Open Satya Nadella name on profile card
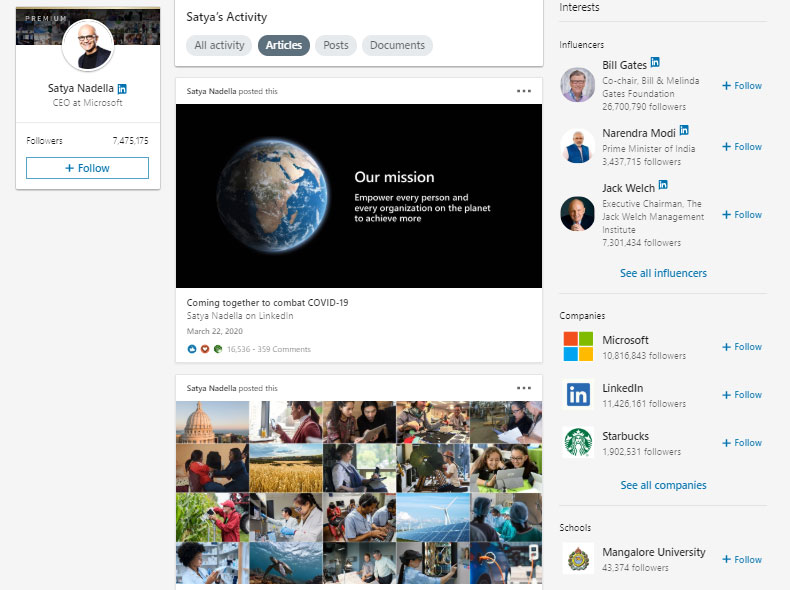This screenshot has width=790, height=590. tap(81, 88)
